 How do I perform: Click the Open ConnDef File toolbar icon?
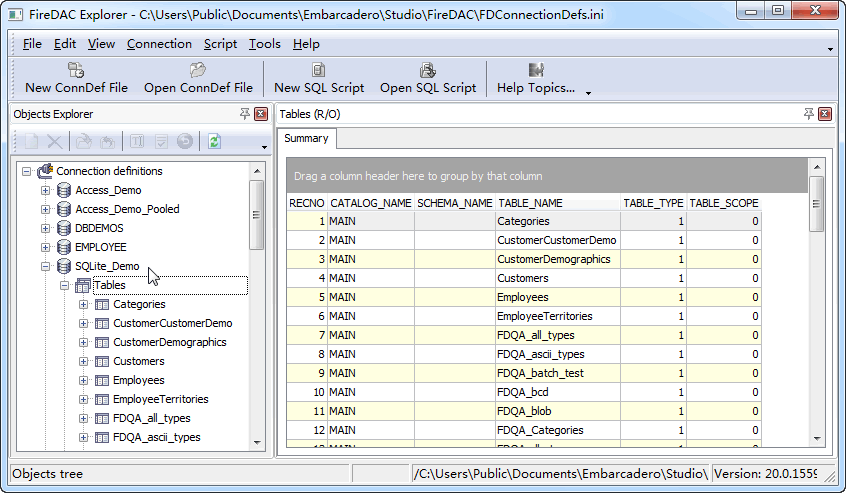(x=197, y=70)
